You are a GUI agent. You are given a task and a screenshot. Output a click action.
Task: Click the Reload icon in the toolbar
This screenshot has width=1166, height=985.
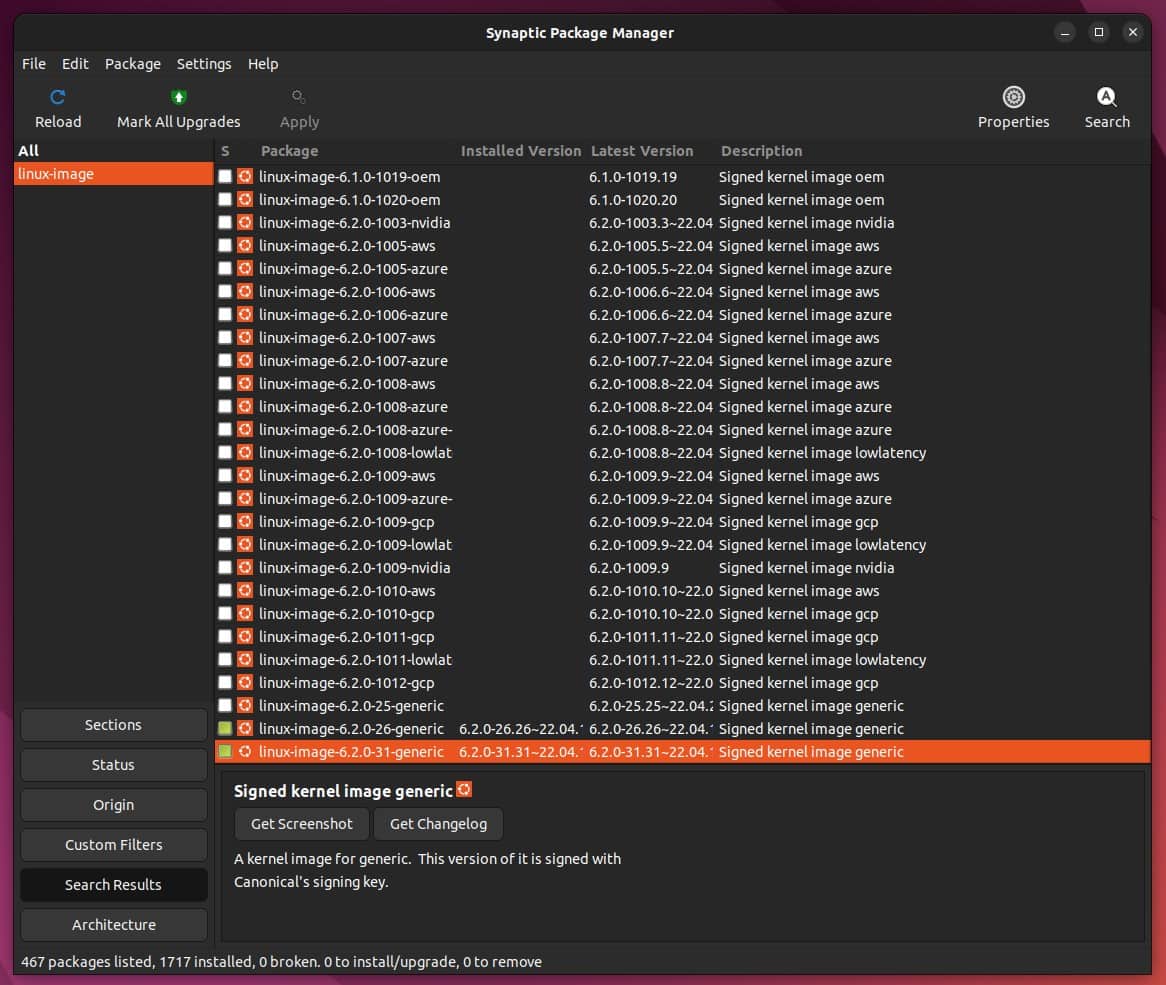[57, 96]
